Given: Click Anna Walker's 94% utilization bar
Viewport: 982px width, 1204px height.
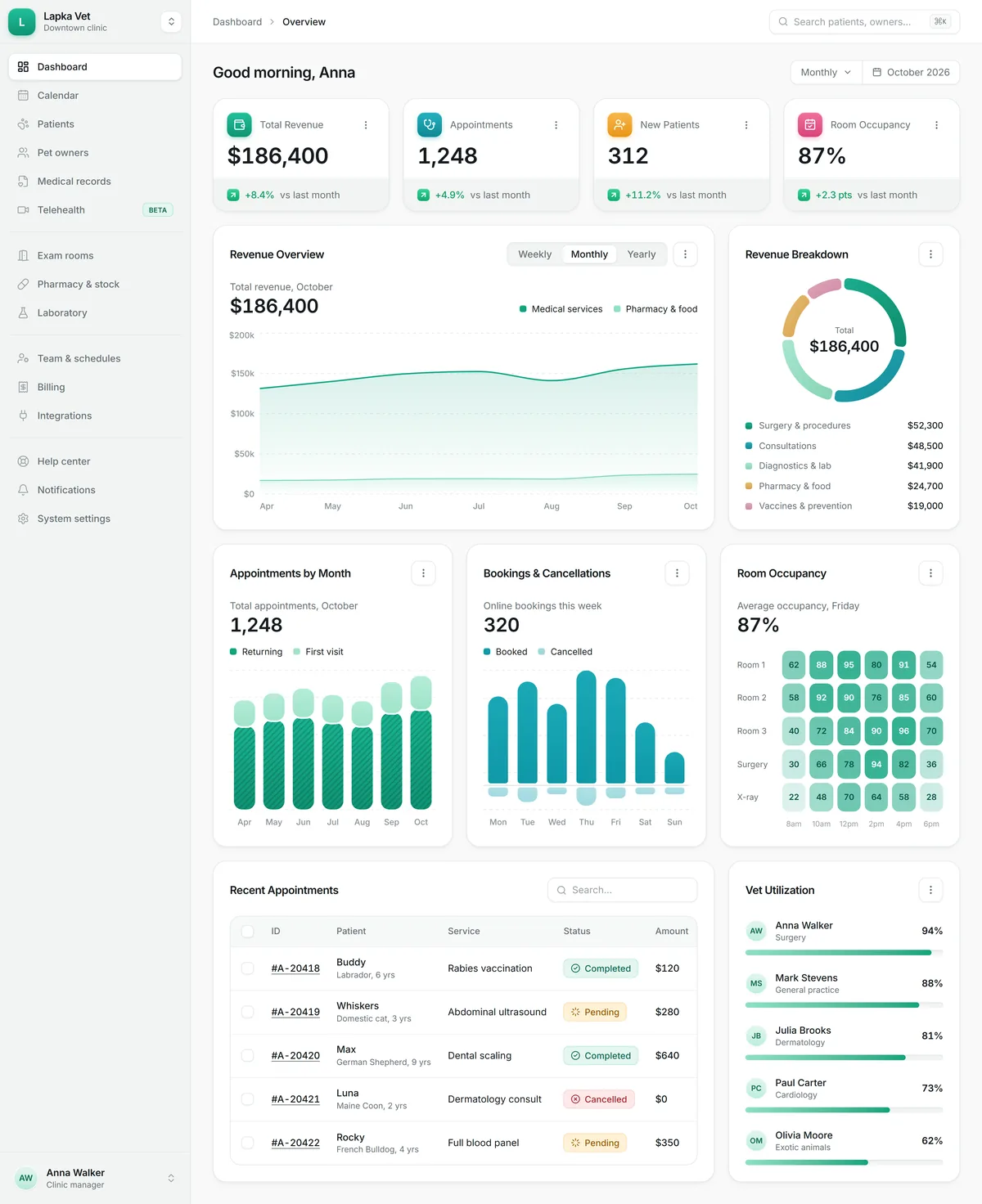Looking at the screenshot, I should pyautogui.click(x=844, y=953).
